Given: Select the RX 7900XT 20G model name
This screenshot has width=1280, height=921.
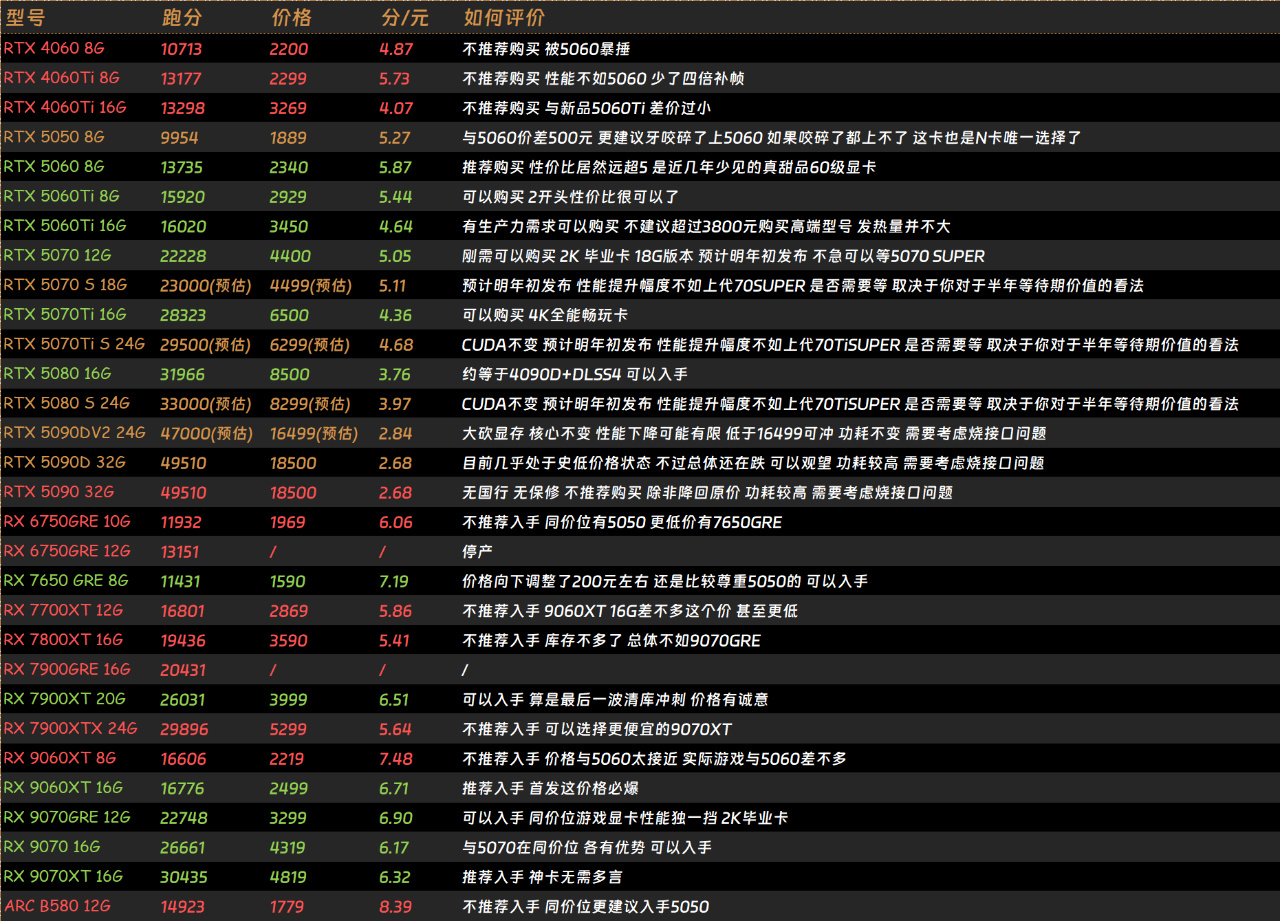Looking at the screenshot, I should (65, 699).
